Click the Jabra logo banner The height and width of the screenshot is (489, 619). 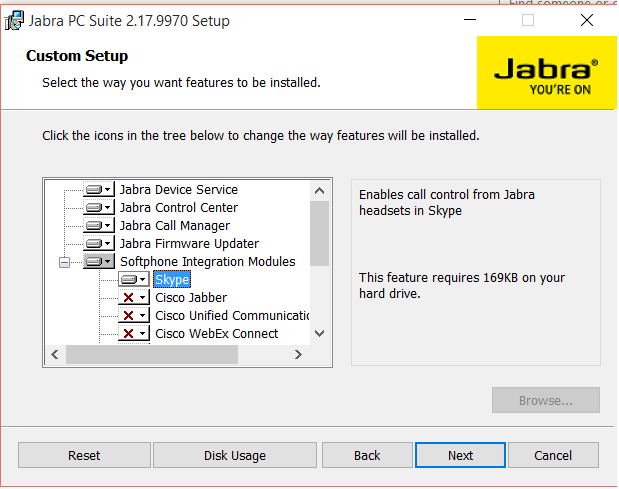pyautogui.click(x=546, y=73)
